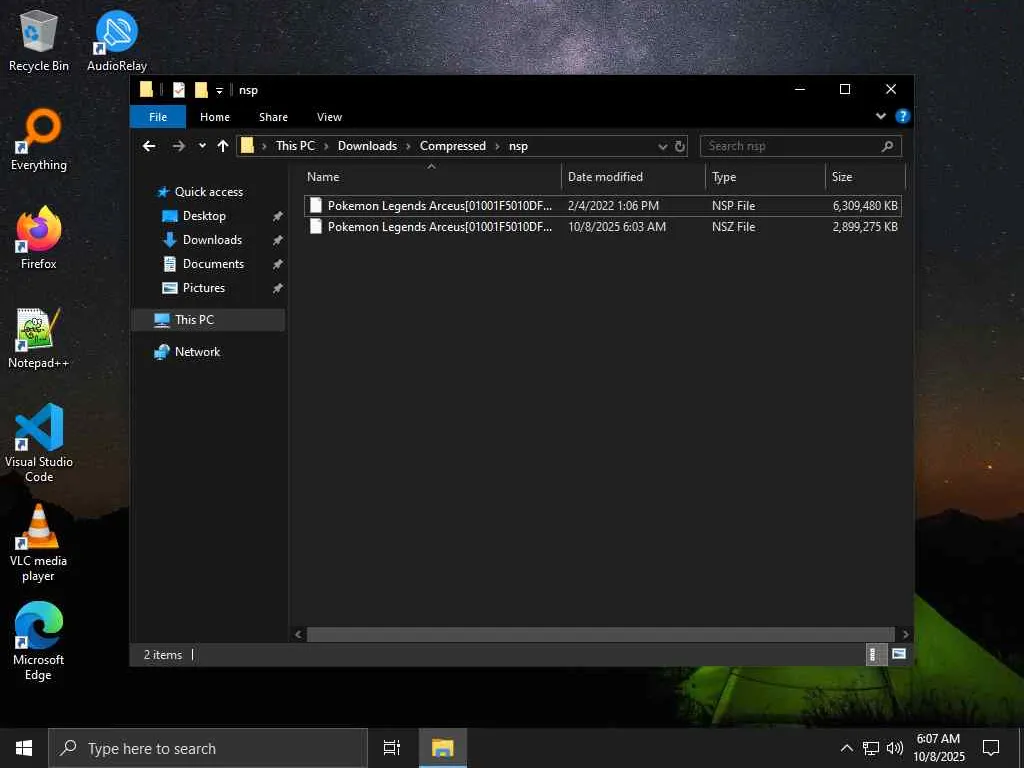The image size is (1024, 768).
Task: Launch Firefox from the desktop
Action: 39,238
